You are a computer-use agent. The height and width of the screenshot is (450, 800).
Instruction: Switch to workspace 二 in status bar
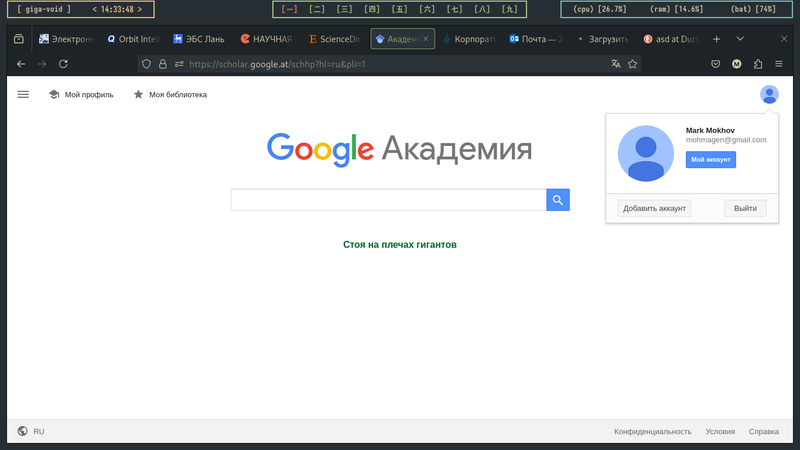click(x=317, y=9)
